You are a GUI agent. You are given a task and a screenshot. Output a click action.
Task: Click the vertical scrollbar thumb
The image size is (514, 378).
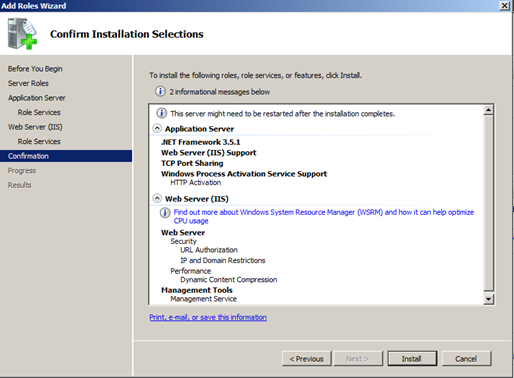[x=488, y=203]
